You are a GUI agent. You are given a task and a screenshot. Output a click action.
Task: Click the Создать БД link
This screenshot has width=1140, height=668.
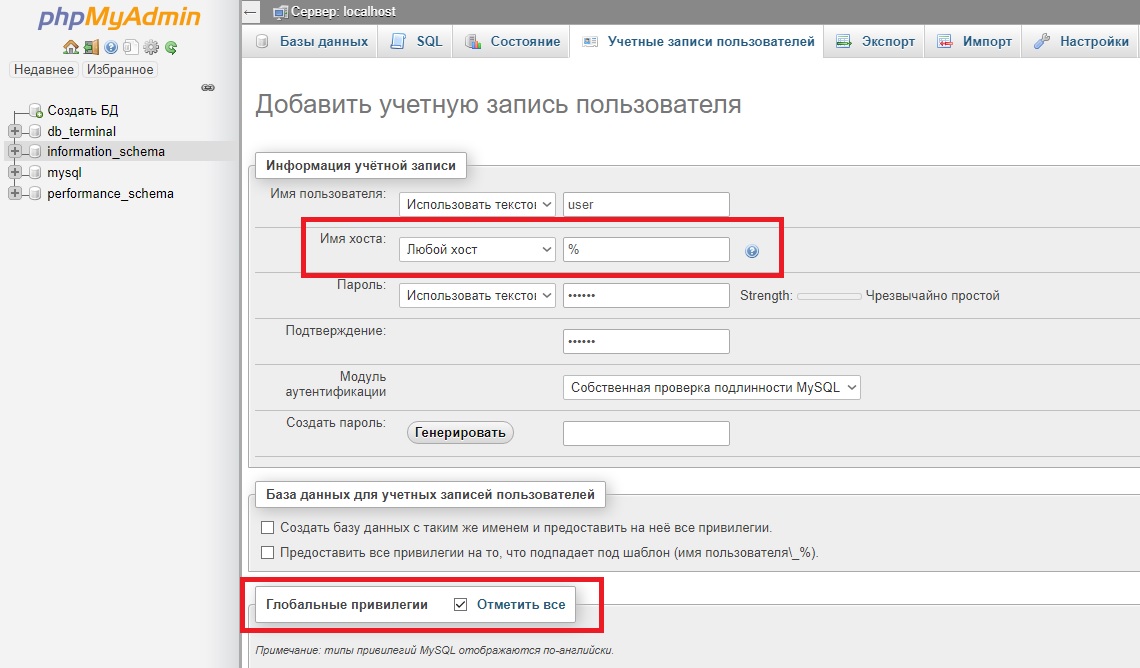[x=83, y=110]
